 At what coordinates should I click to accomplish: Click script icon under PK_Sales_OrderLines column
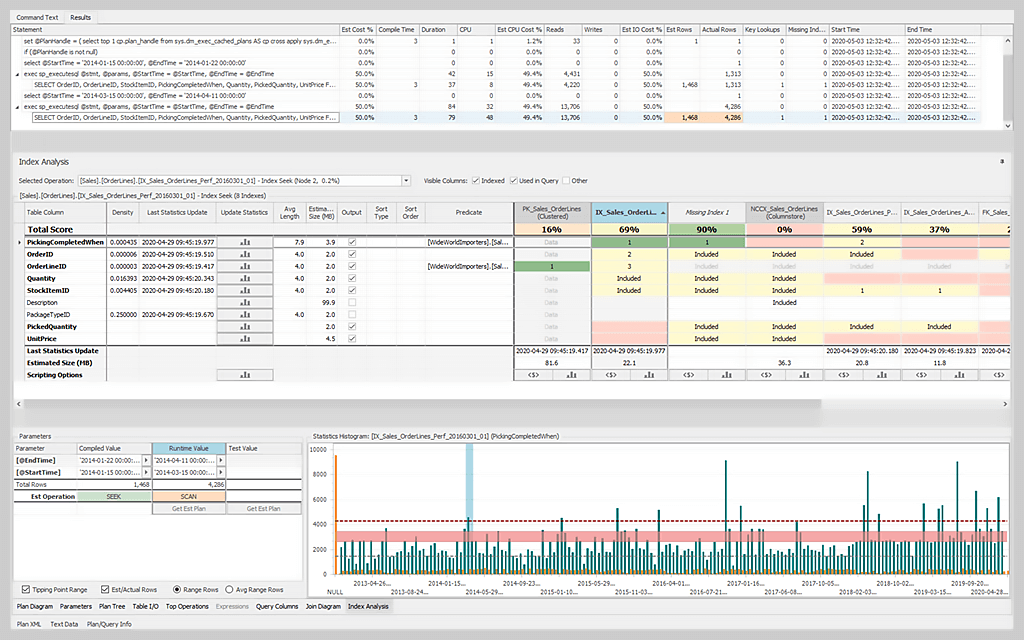(532, 375)
